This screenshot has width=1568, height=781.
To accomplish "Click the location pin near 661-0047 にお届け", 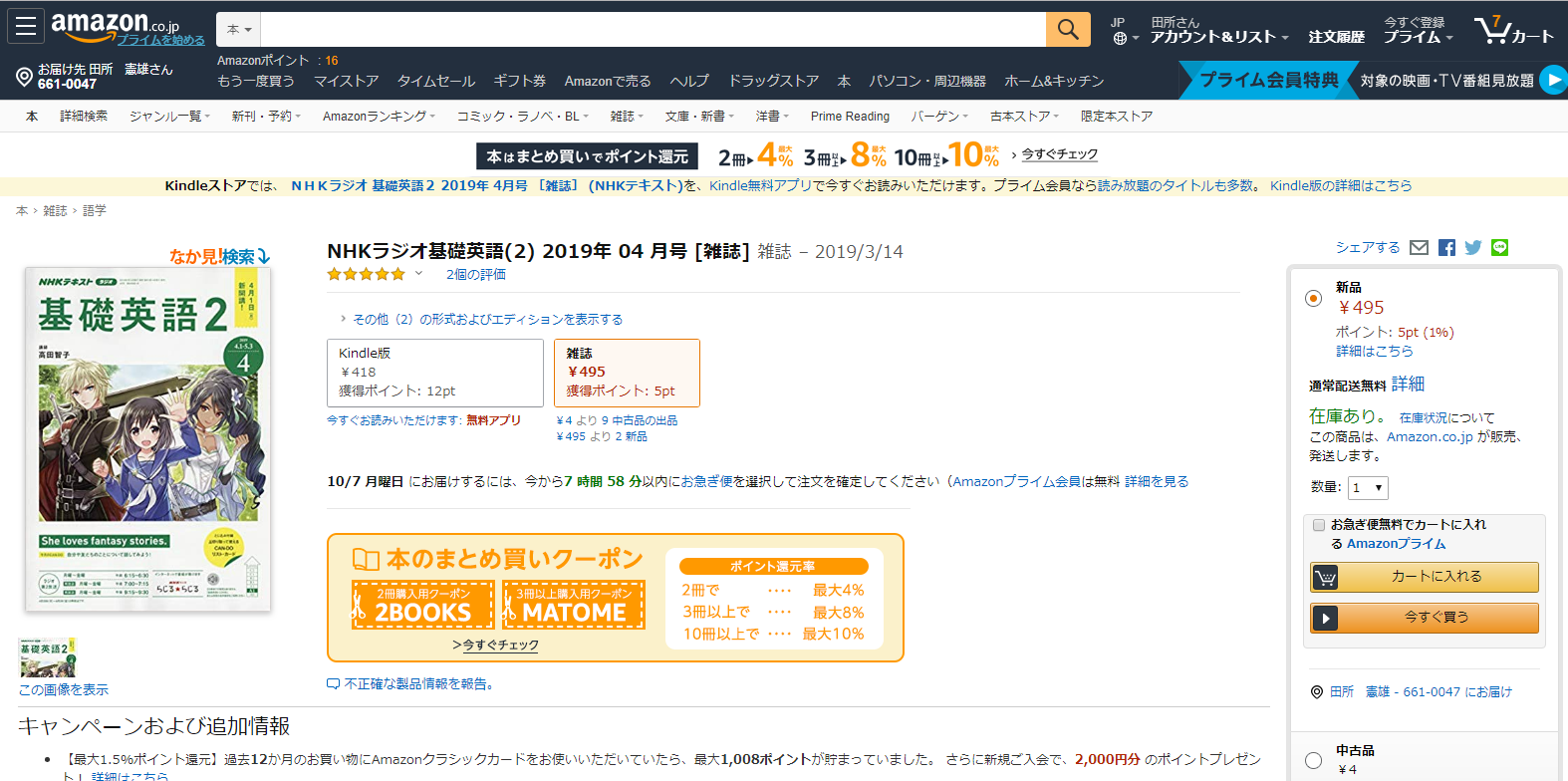I will click(x=1317, y=692).
